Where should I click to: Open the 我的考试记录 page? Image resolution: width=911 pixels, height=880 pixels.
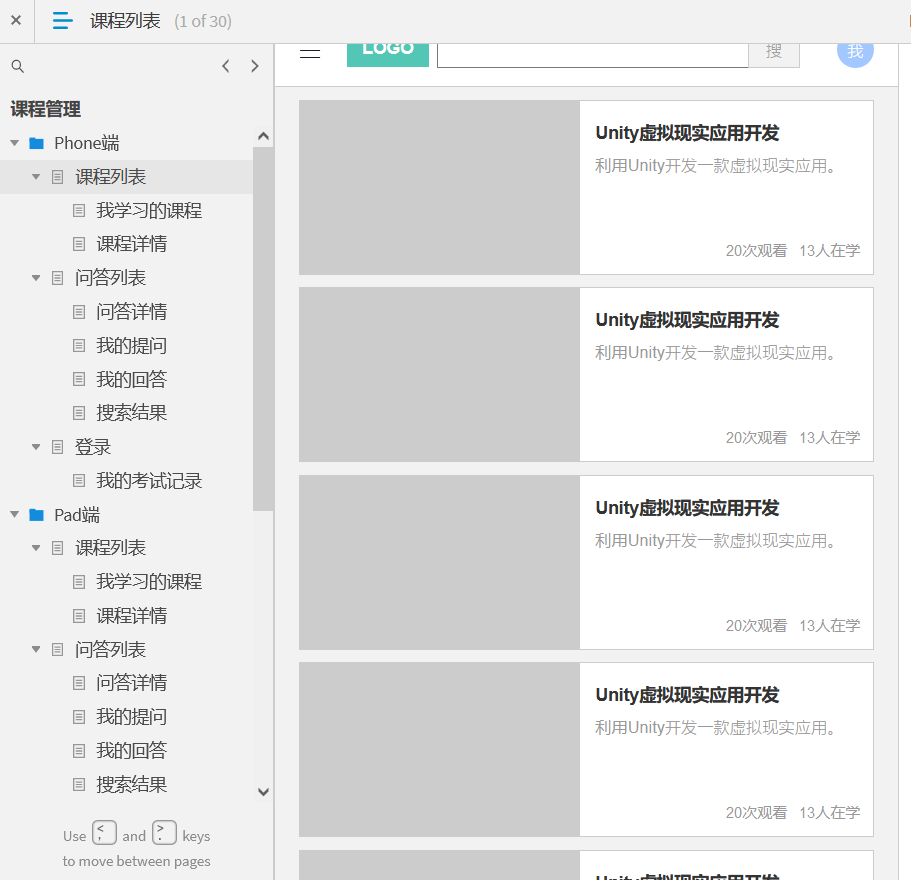point(149,481)
